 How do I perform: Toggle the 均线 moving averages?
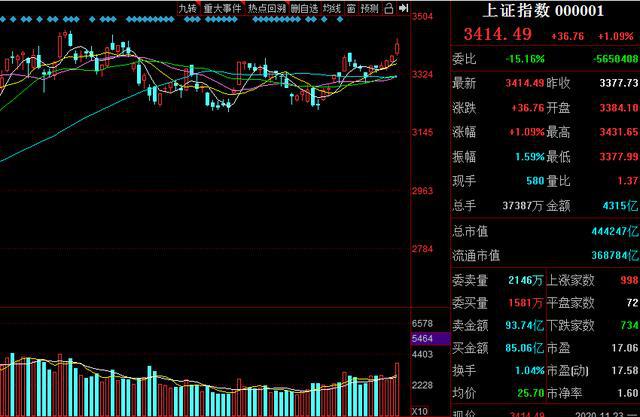(331, 8)
